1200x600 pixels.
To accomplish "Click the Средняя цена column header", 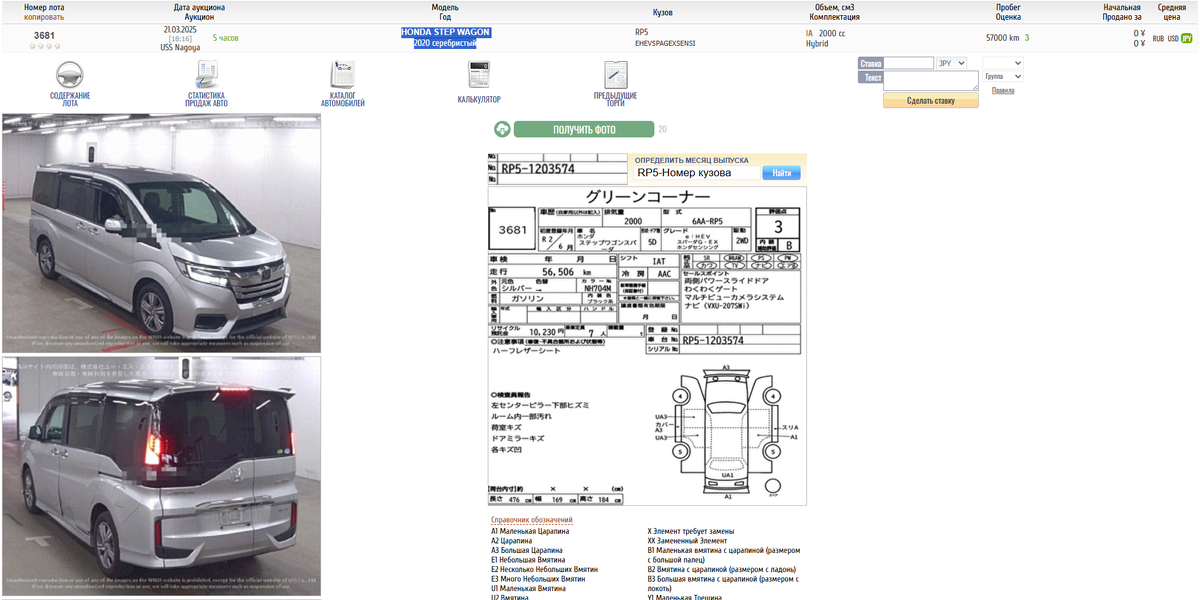I will point(1172,12).
